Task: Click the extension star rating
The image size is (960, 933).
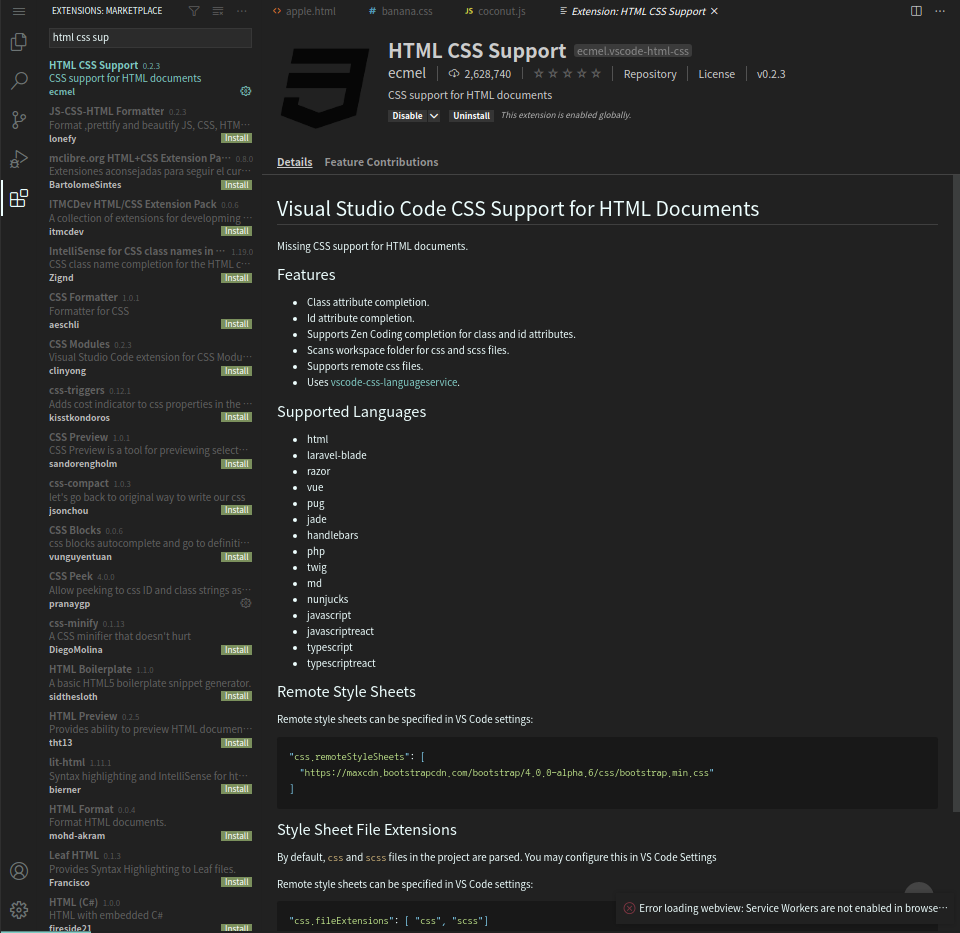Action: (567, 74)
